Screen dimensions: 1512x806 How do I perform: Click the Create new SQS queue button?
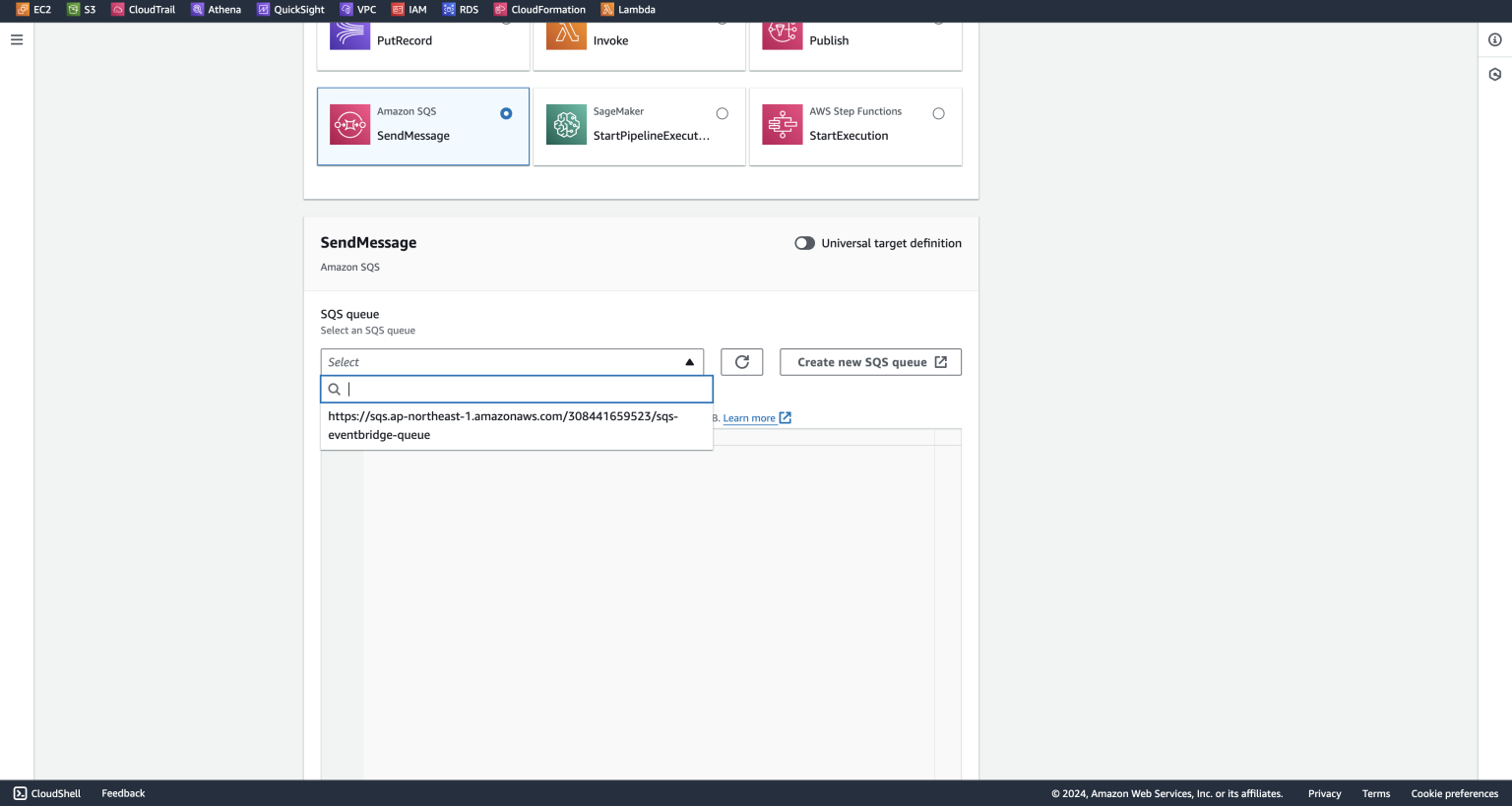870,361
